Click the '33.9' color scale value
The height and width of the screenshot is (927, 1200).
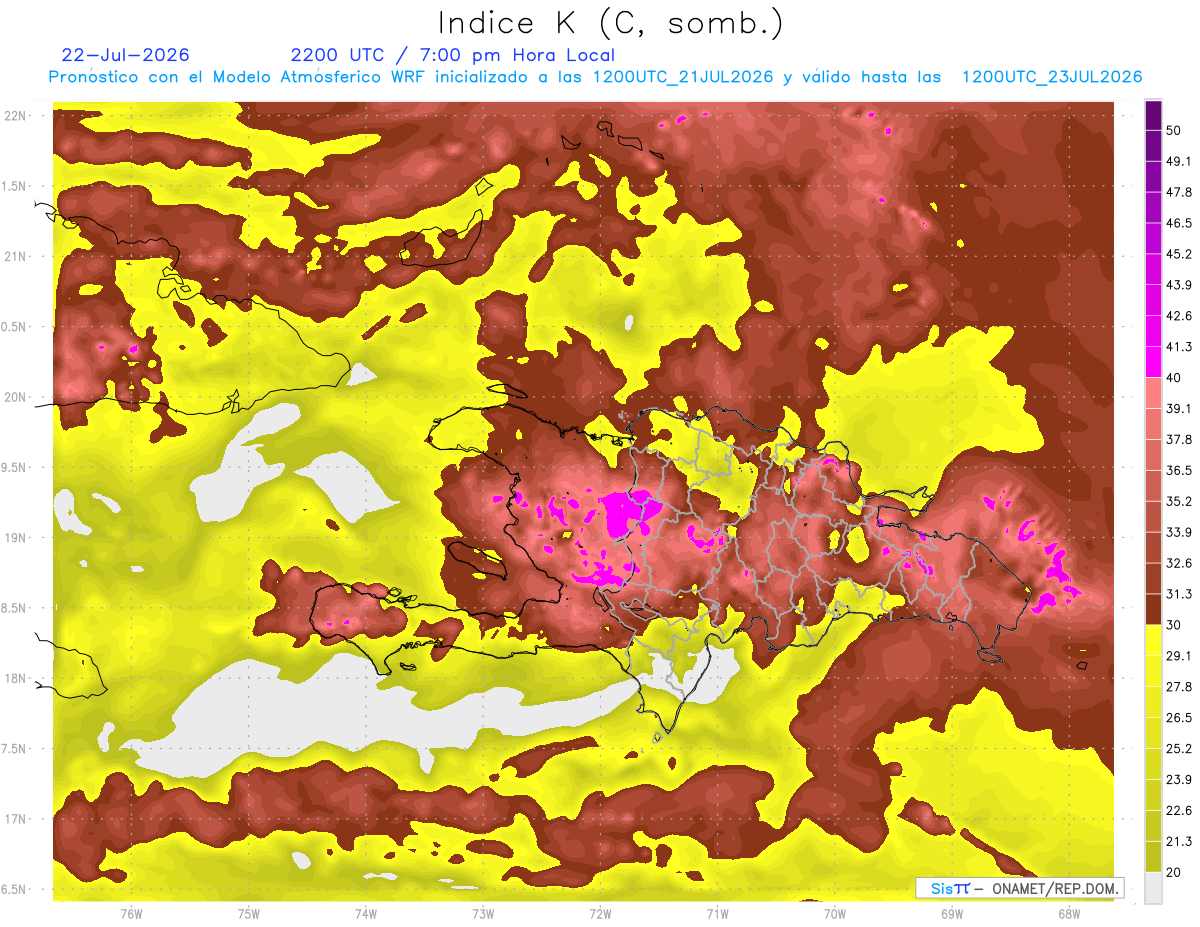1181,532
